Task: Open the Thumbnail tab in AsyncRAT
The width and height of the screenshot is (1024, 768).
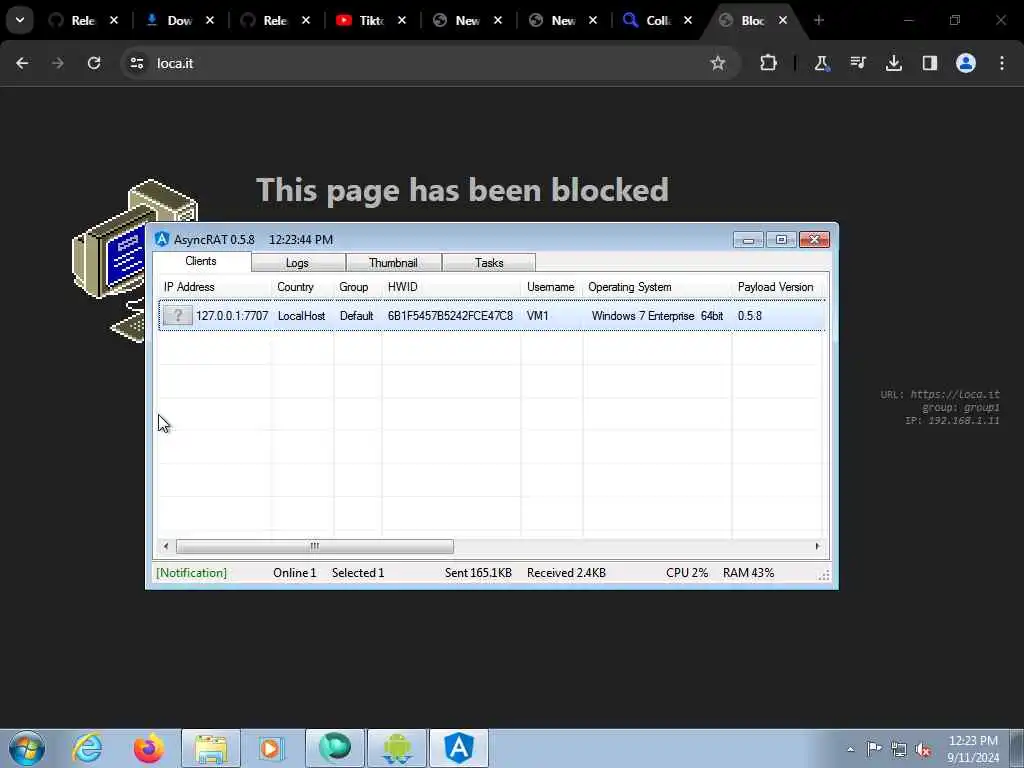Action: pyautogui.click(x=393, y=263)
